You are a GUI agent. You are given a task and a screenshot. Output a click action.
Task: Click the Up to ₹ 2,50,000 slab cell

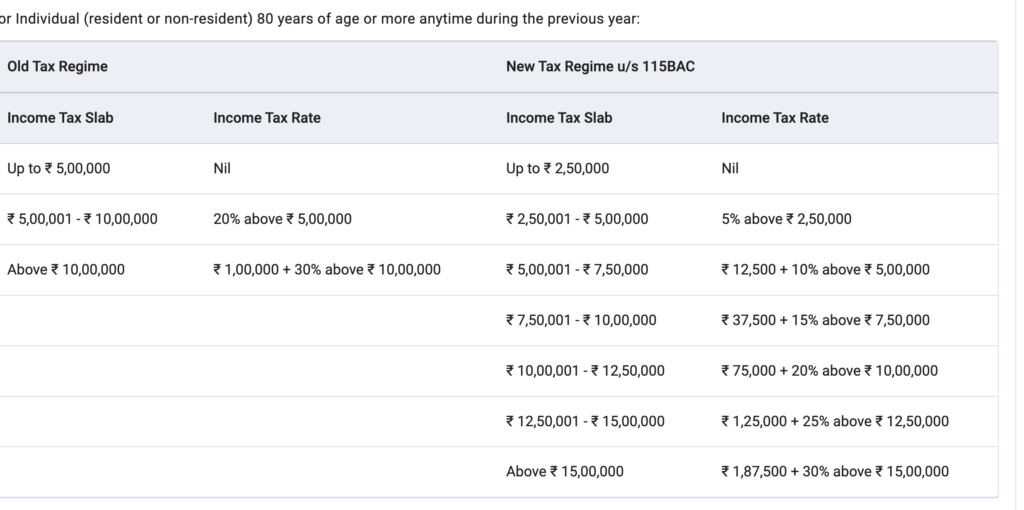tap(557, 168)
